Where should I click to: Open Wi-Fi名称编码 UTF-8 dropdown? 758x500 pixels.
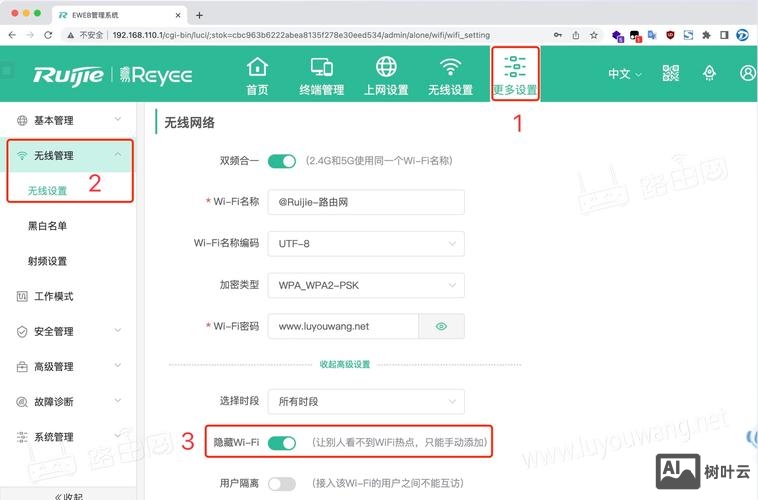coord(366,244)
